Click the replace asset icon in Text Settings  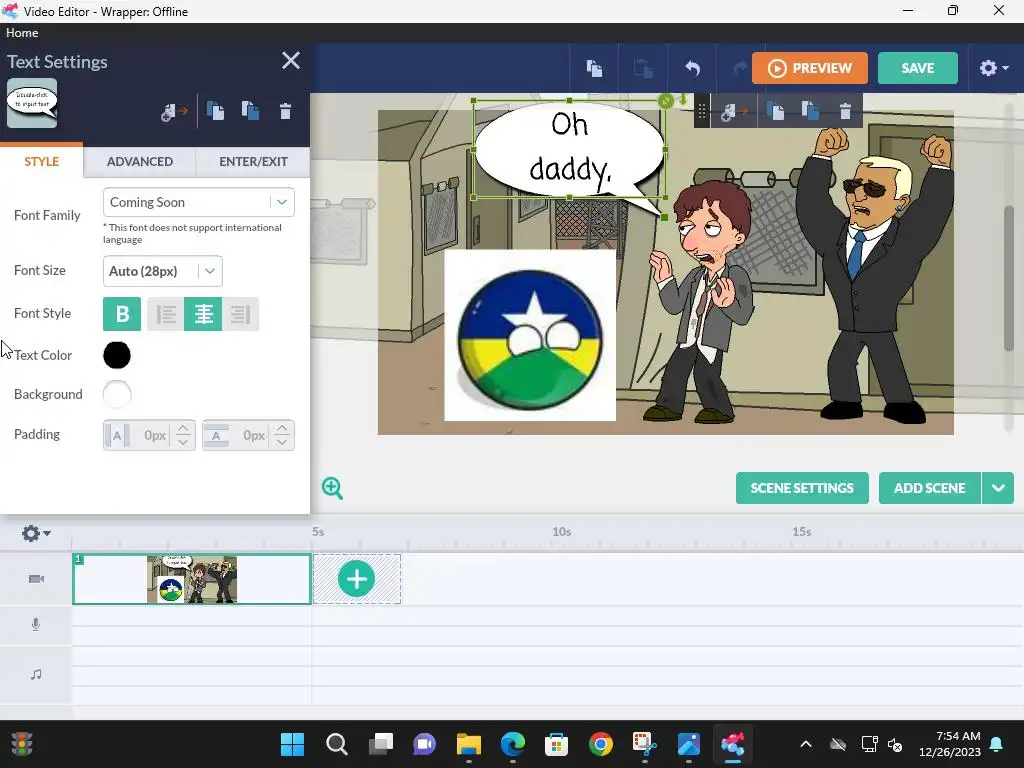[x=174, y=112]
